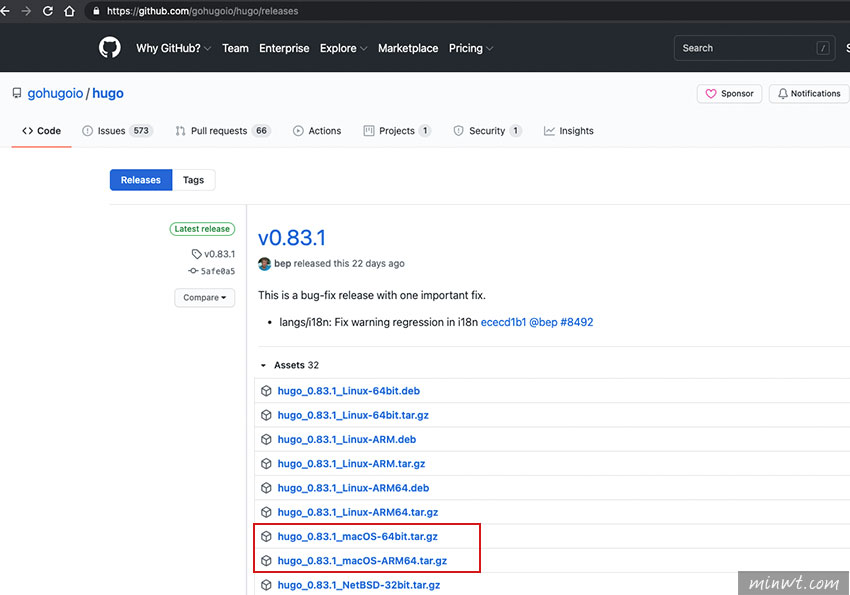Image resolution: width=850 pixels, height=595 pixels.
Task: Download hugo_0.83.1_macOS-64bit.tar.gz
Action: coord(358,536)
